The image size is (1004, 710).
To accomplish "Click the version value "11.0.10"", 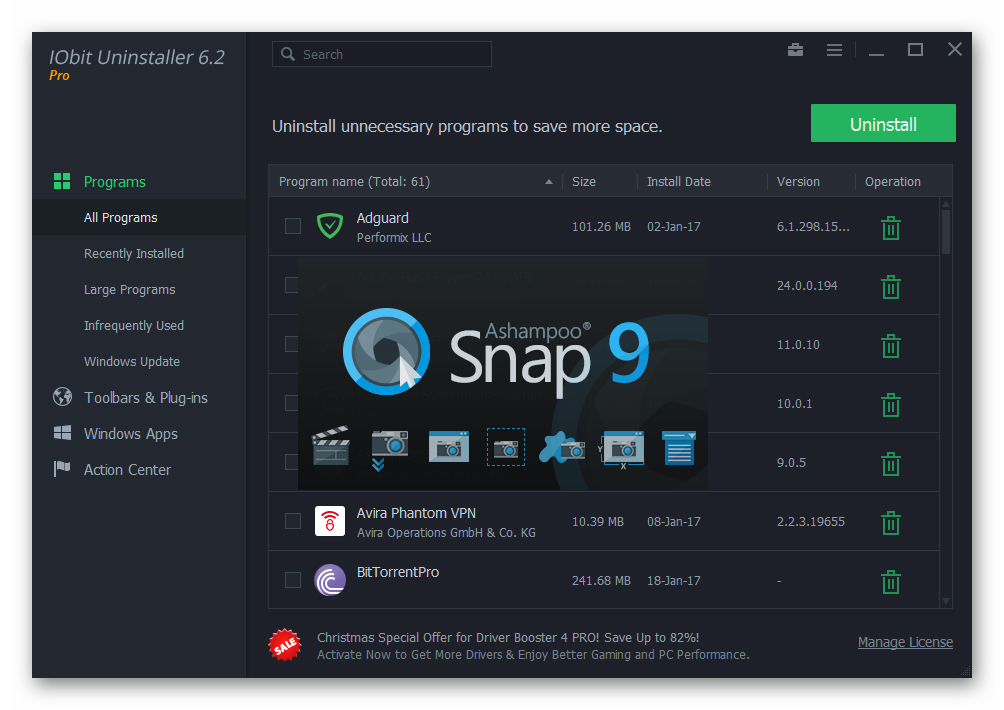I will coord(798,344).
